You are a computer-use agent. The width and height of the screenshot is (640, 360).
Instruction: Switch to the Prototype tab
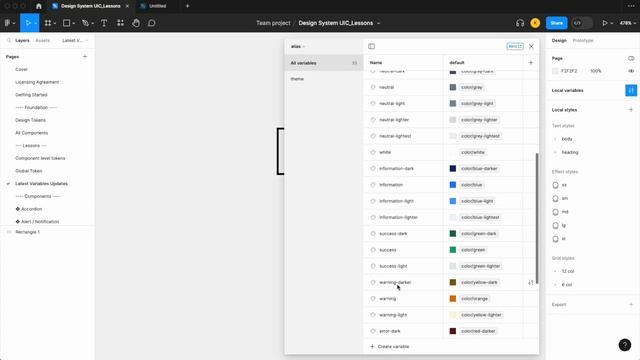(x=582, y=40)
